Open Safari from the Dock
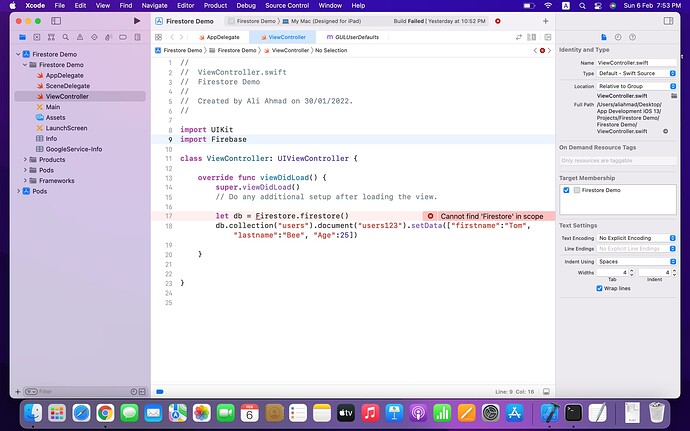The width and height of the screenshot is (690, 431). [x=81, y=413]
